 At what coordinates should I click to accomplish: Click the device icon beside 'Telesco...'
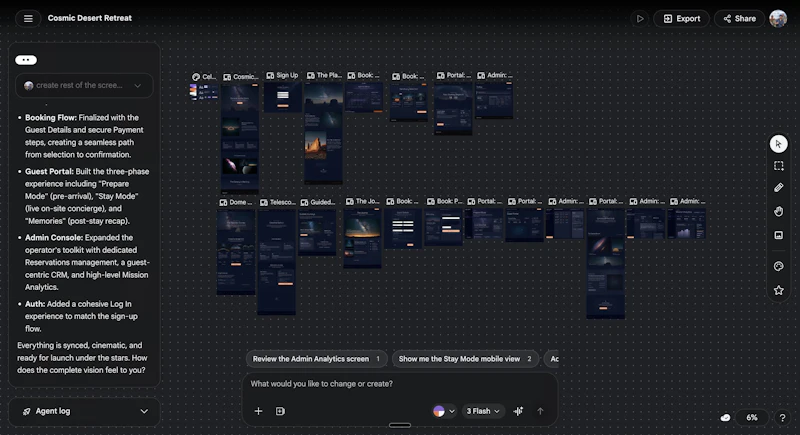tap(264, 202)
